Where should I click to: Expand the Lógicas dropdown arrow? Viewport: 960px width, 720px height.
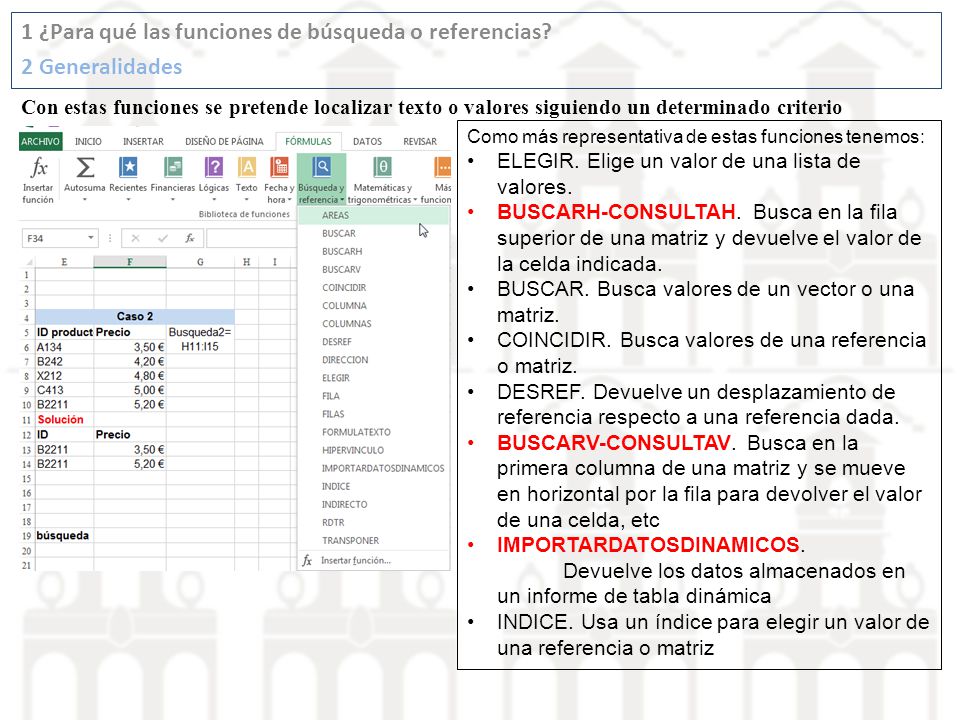[214, 200]
